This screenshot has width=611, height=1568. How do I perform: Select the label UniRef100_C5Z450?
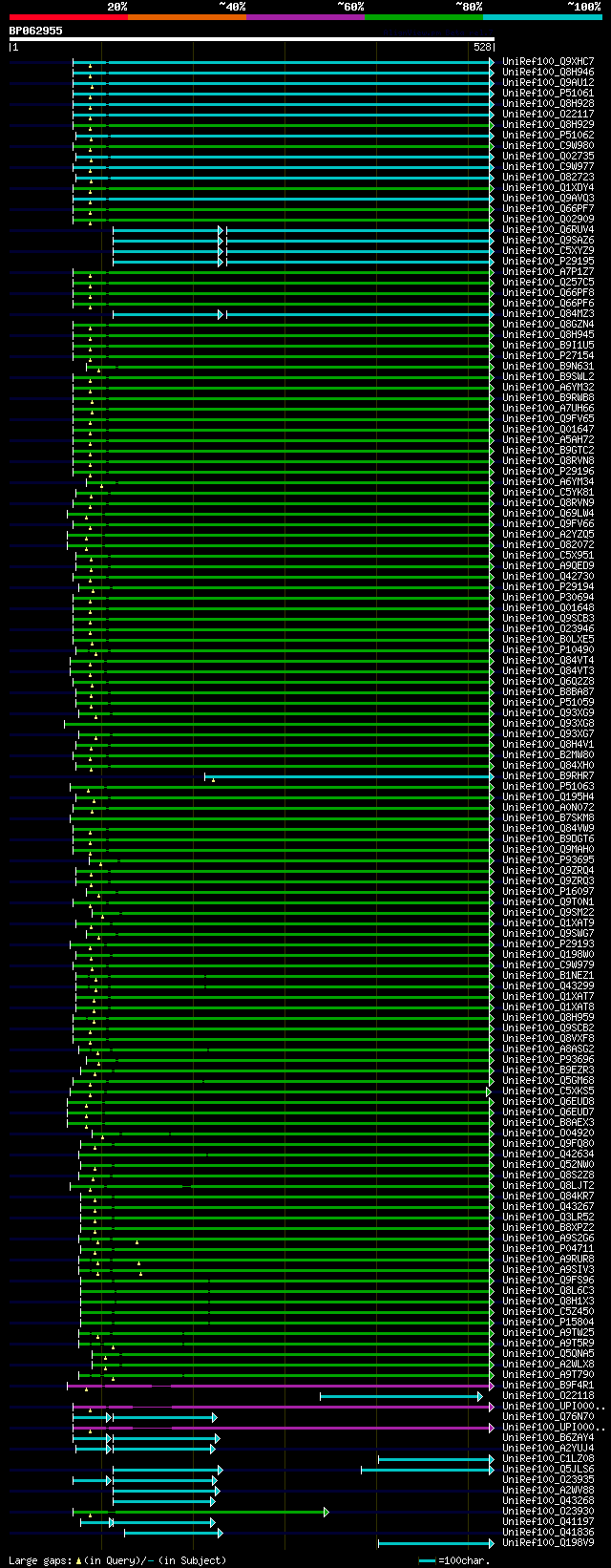pos(548,1311)
